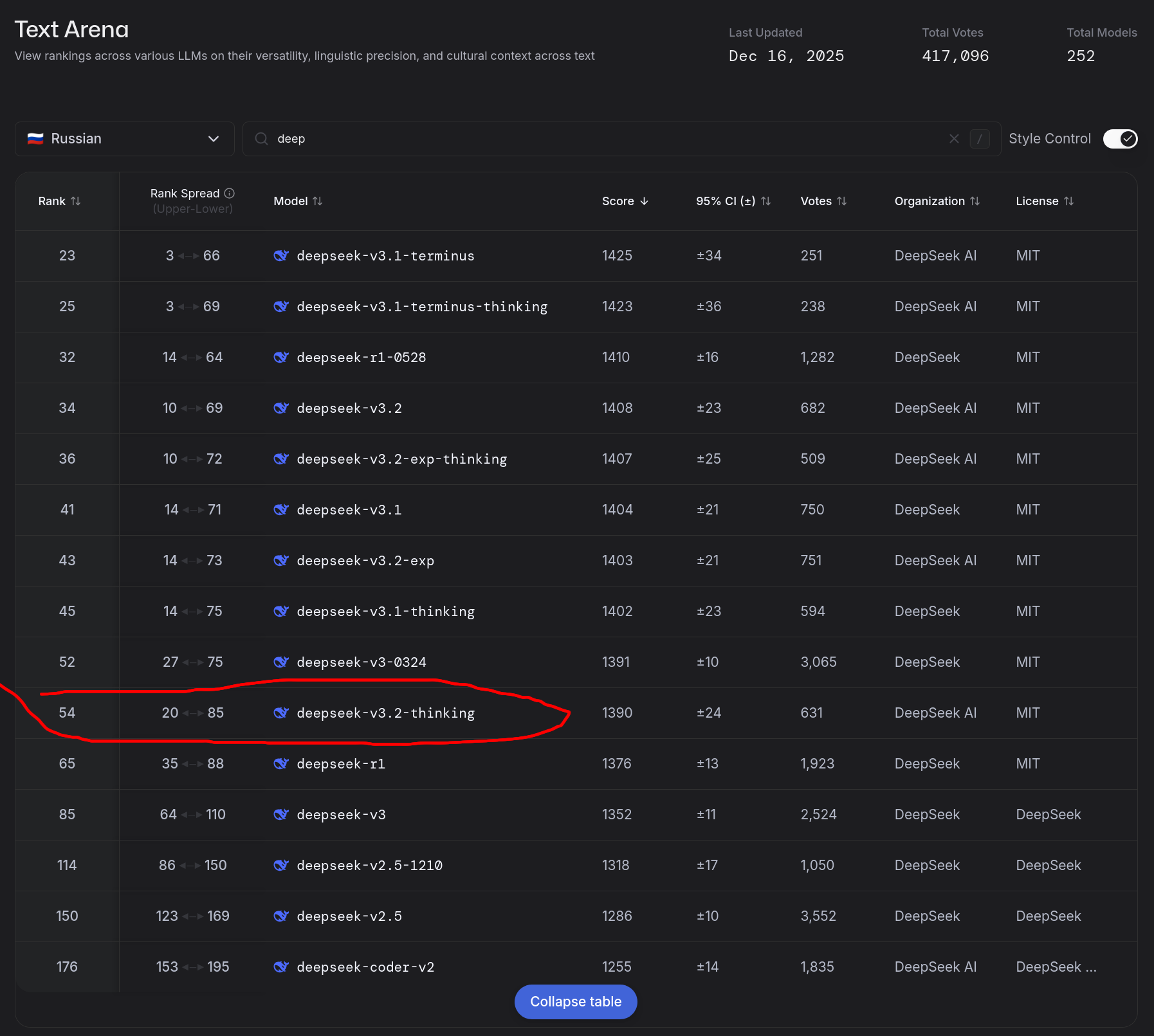1154x1036 pixels.
Task: Click the DeepSeek icon beside deepseek-v3.2-thinking
Action: (281, 713)
